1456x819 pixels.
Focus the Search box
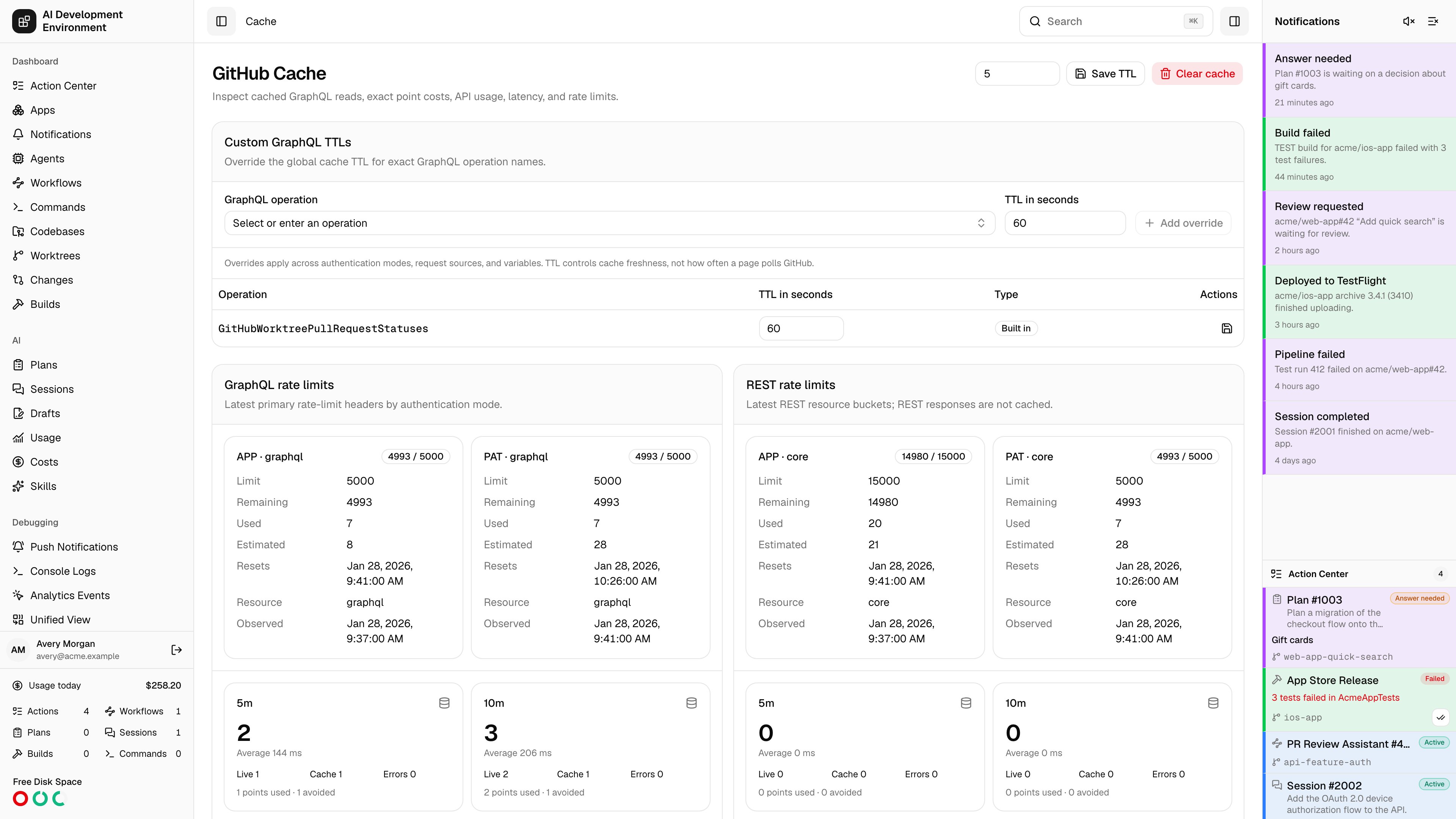1116,22
